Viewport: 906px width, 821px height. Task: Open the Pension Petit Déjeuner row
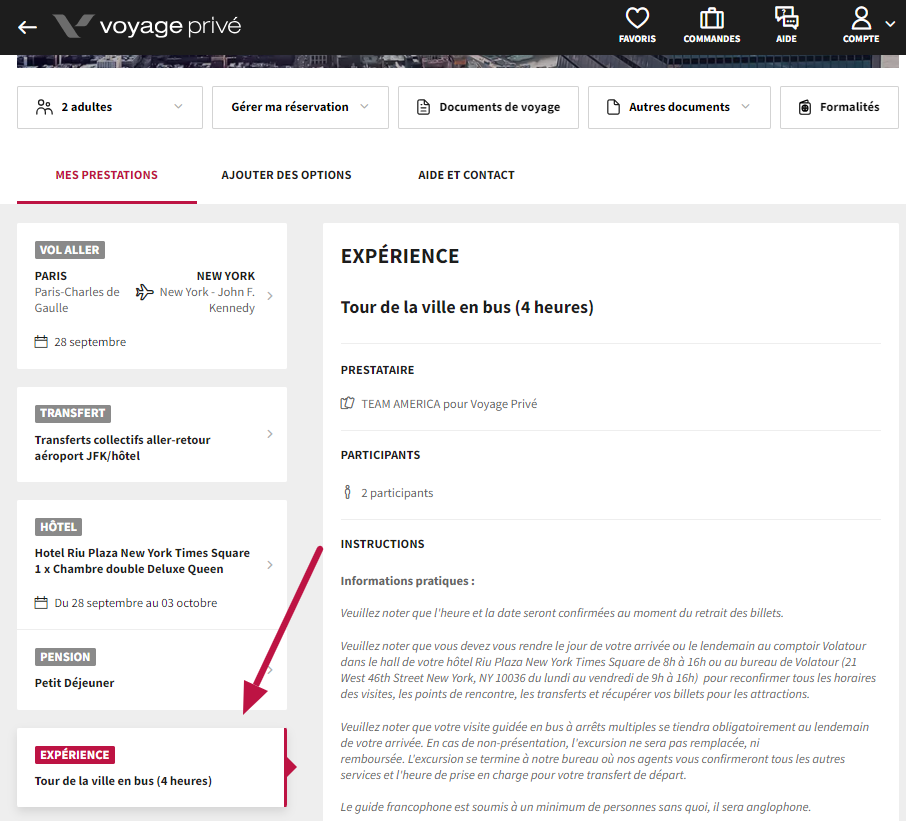point(152,670)
